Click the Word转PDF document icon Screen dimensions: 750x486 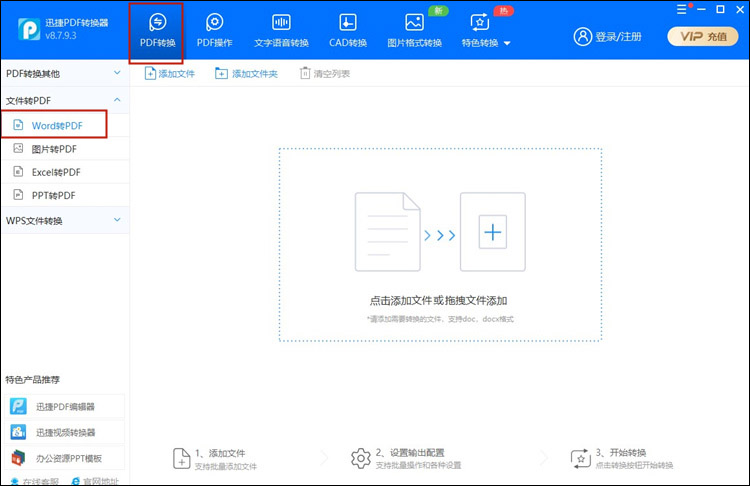click(18, 125)
